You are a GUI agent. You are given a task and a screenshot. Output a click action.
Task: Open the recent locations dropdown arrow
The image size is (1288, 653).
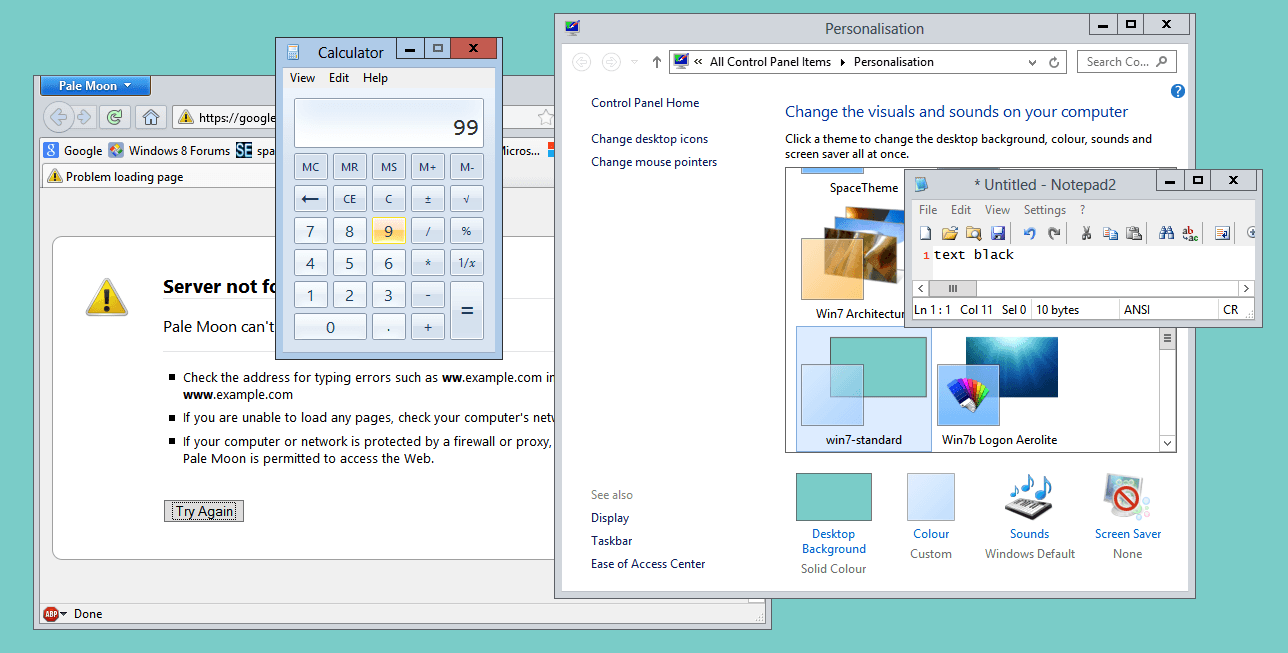[634, 62]
